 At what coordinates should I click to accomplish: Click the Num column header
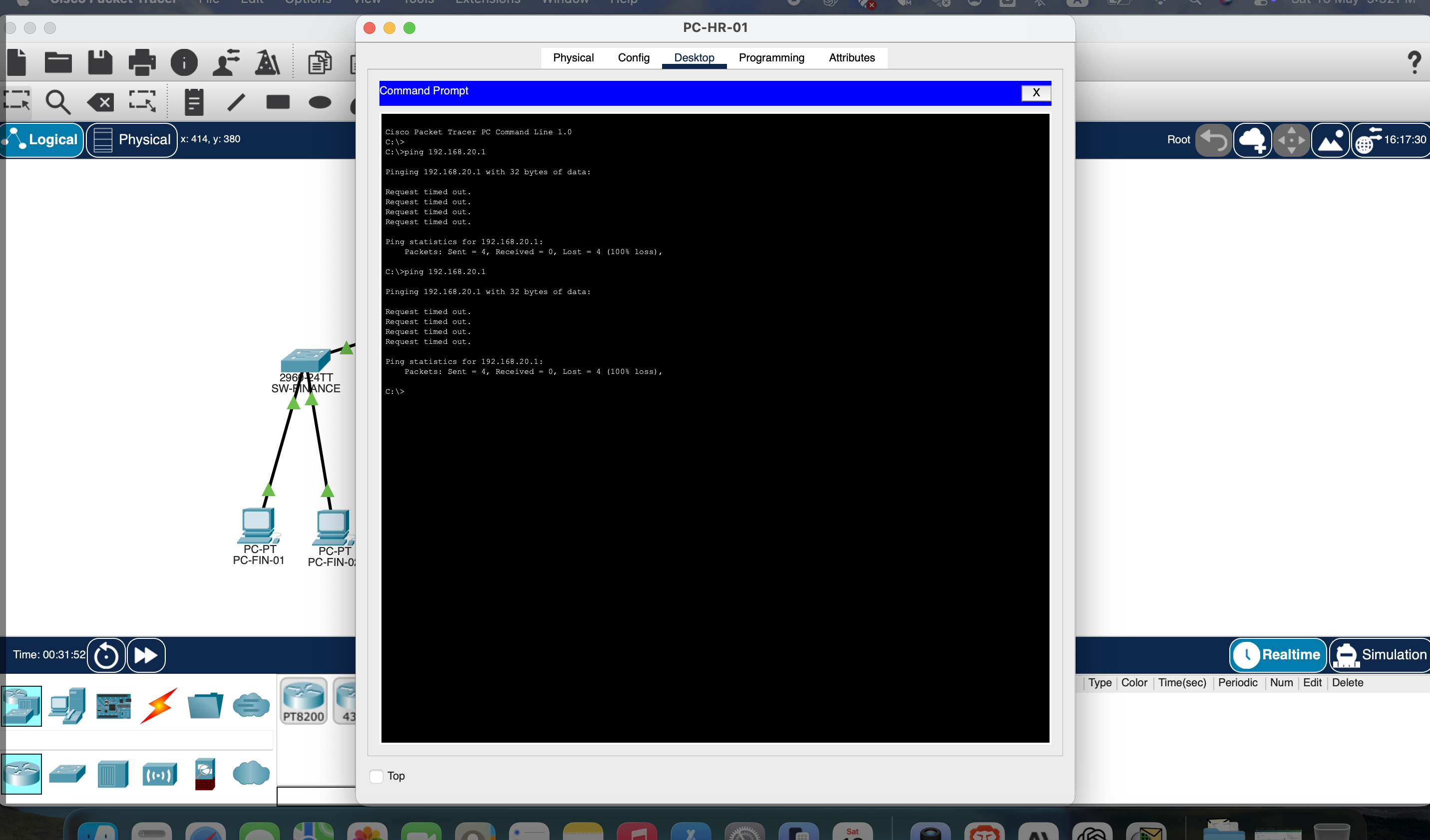(x=1281, y=682)
